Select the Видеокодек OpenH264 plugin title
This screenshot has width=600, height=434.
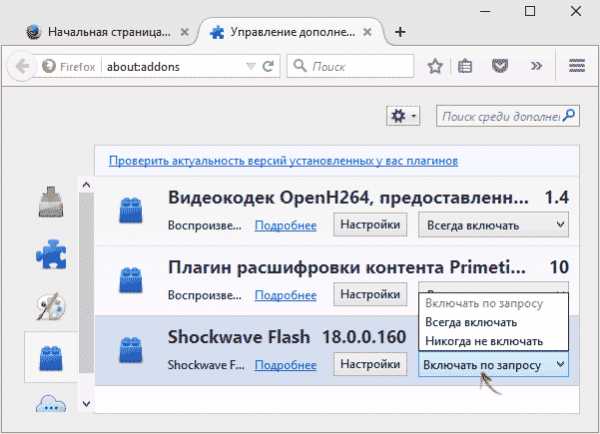click(348, 198)
